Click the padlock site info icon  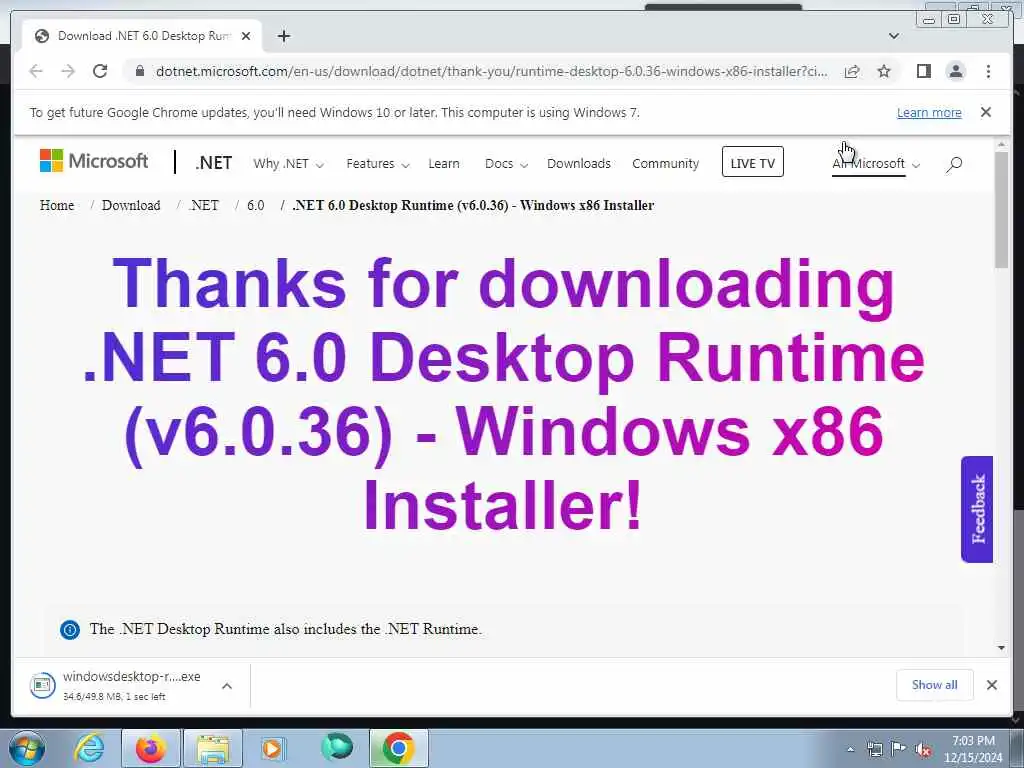click(139, 71)
